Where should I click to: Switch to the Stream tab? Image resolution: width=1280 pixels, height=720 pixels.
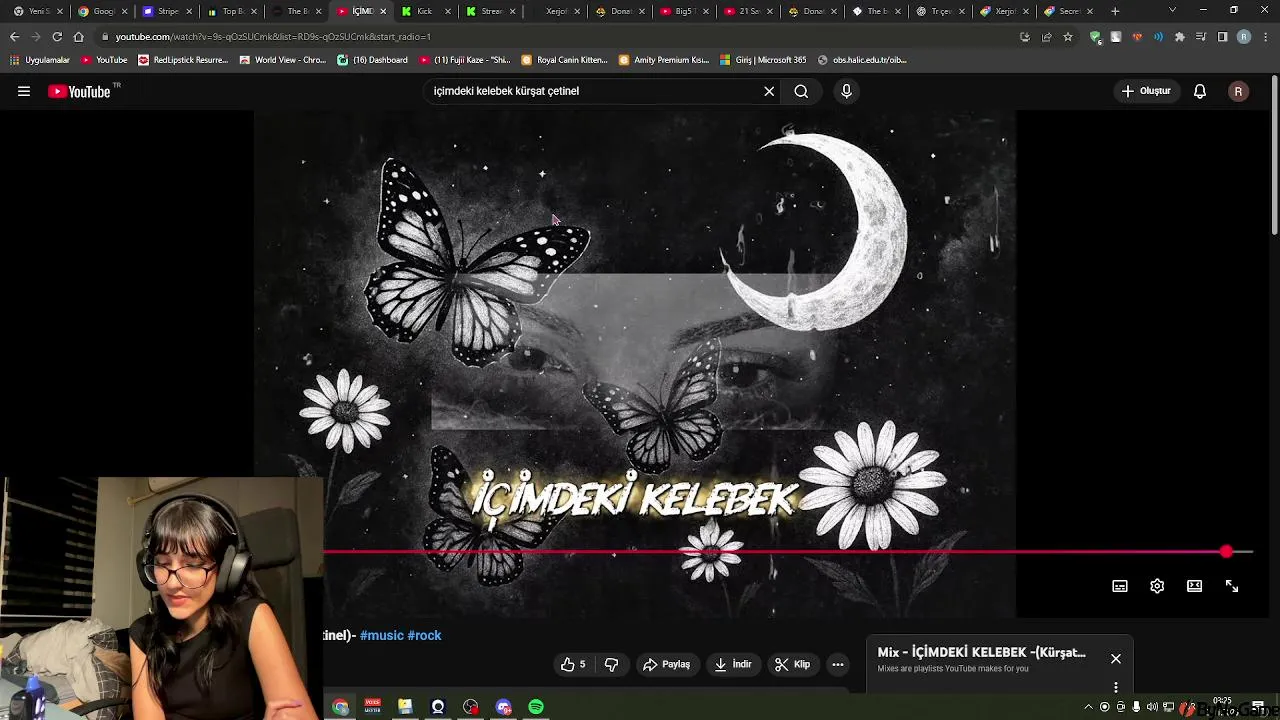[490, 11]
